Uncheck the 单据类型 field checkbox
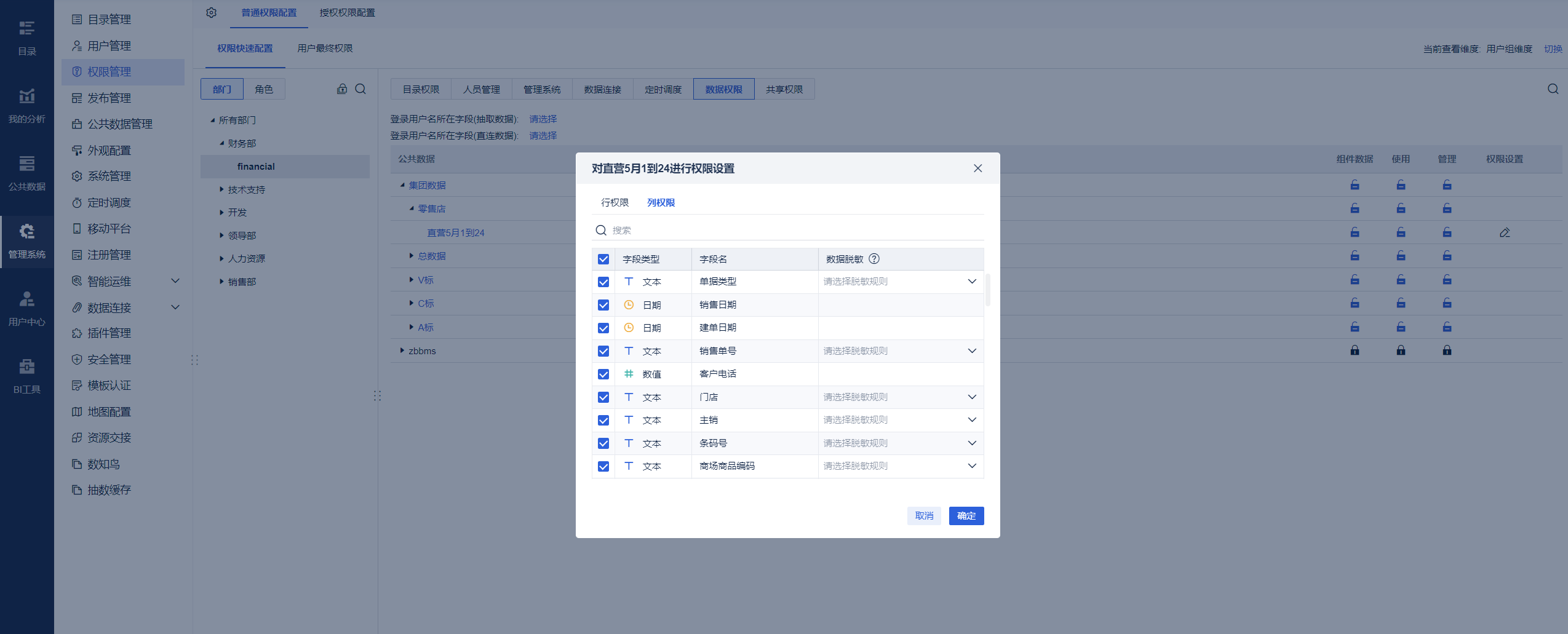 [603, 282]
